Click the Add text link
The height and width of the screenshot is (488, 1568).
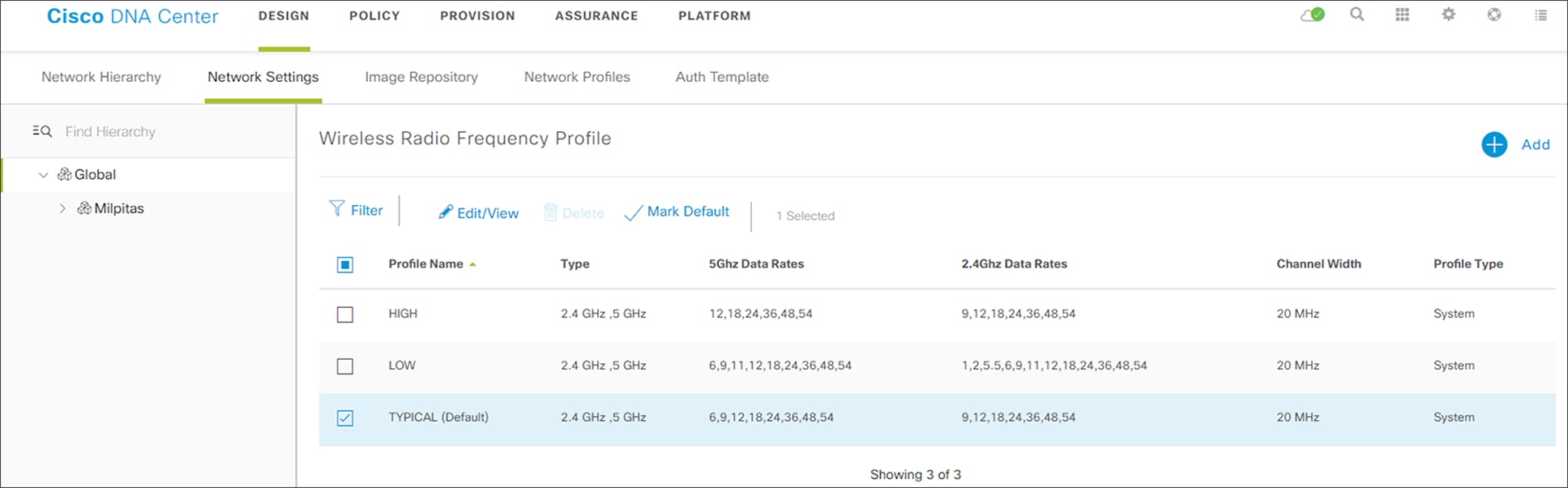pos(1536,144)
